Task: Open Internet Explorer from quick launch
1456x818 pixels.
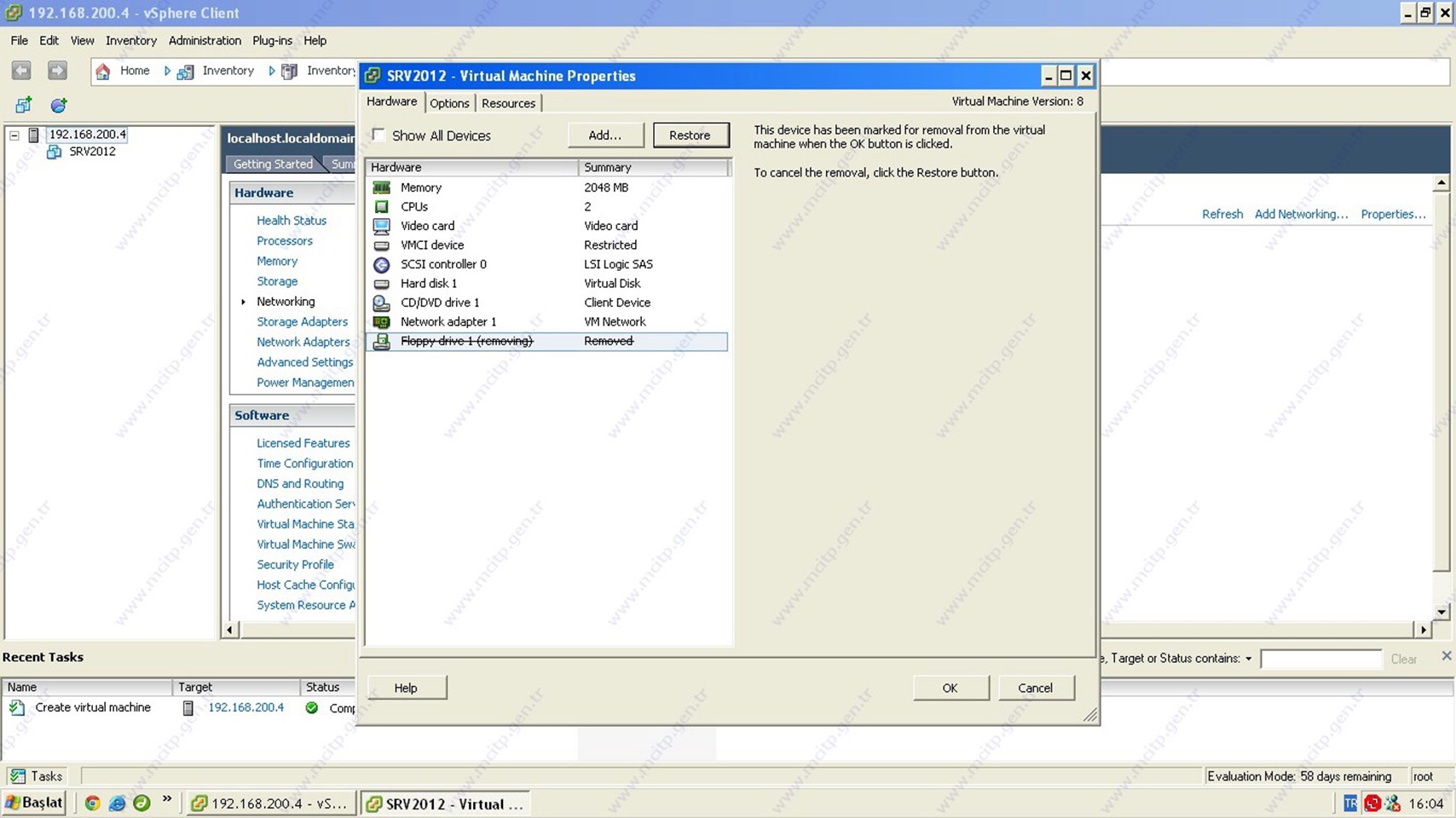Action: (117, 803)
